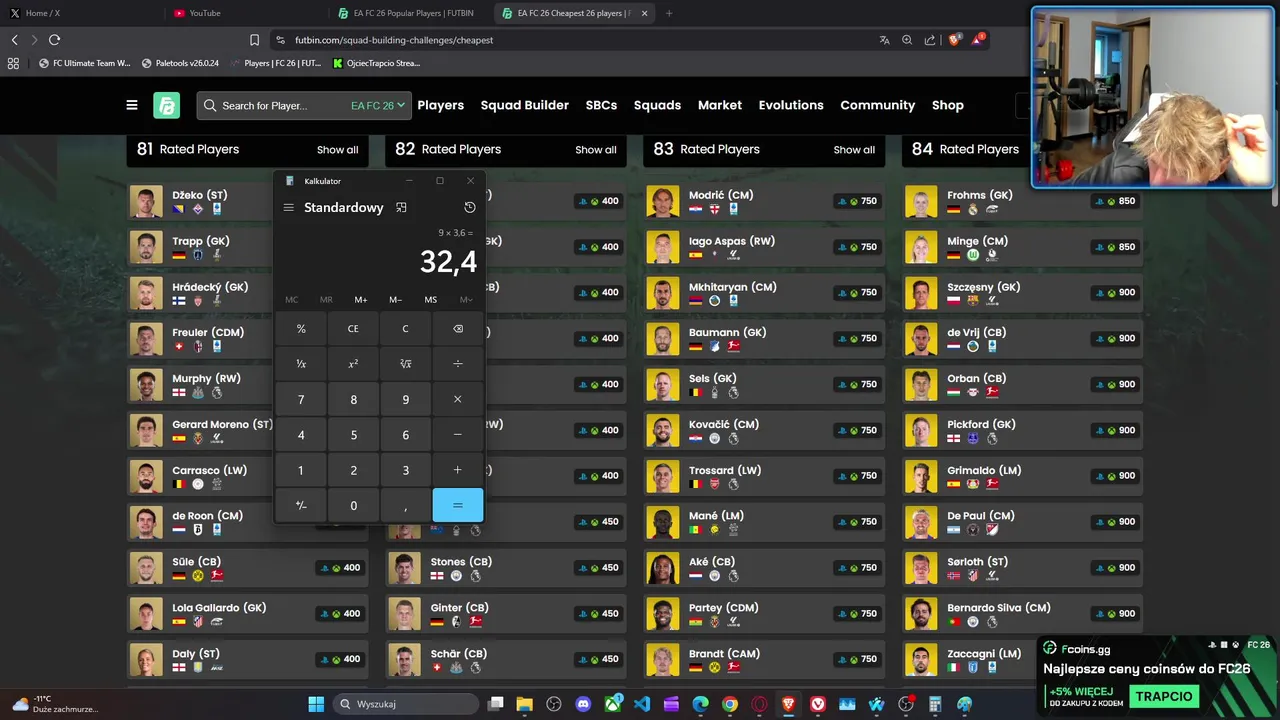The image size is (1280, 720).
Task: Click the calculator divide key
Action: (458, 364)
